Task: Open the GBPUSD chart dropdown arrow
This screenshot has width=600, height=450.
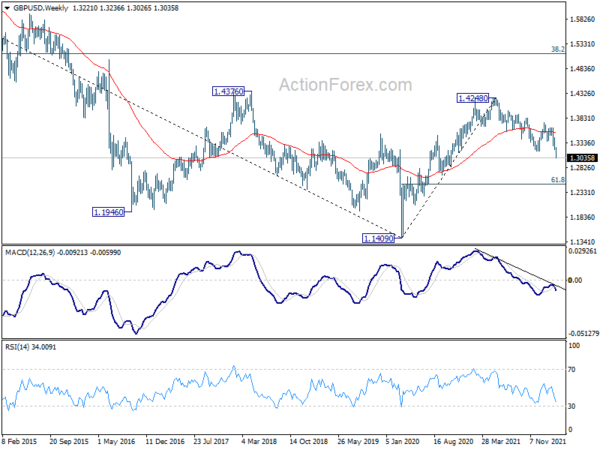Action: click(7, 8)
